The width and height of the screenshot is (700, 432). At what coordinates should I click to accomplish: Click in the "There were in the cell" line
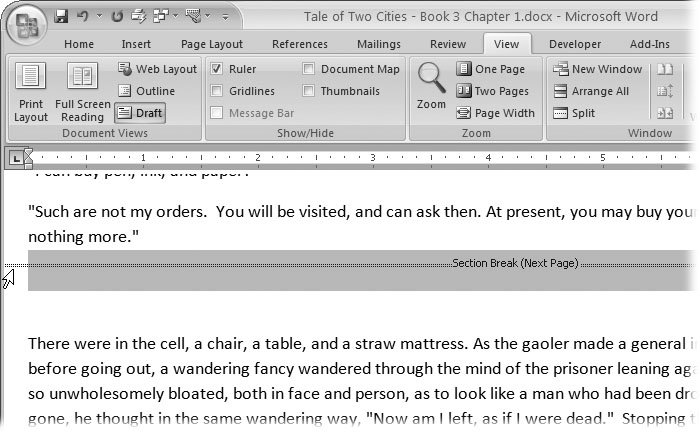(x=362, y=344)
